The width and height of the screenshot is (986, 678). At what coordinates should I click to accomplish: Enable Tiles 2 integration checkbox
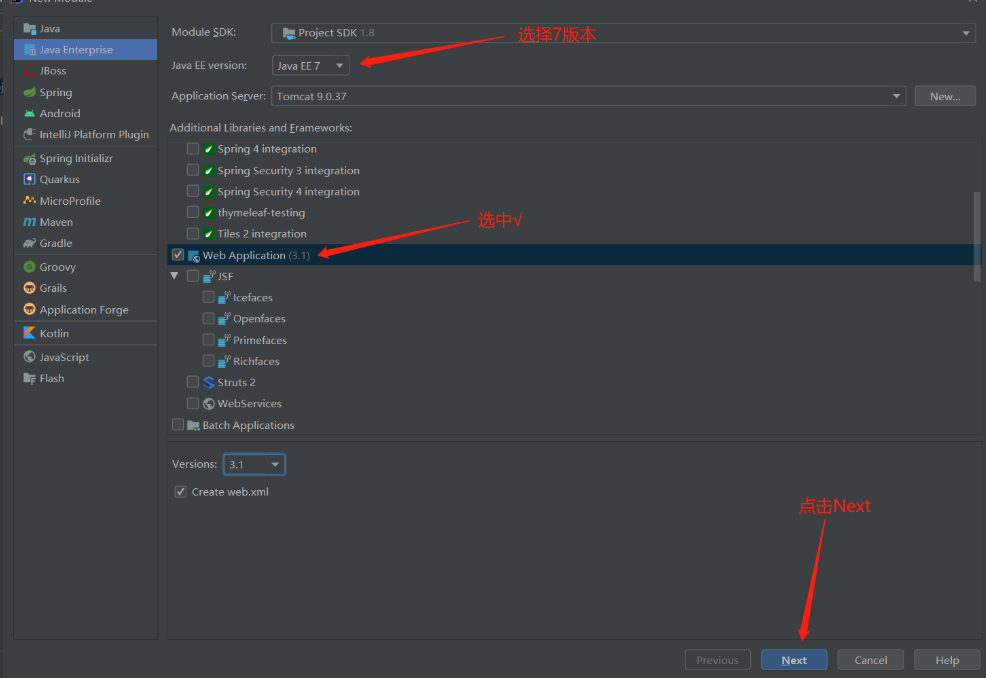193,233
